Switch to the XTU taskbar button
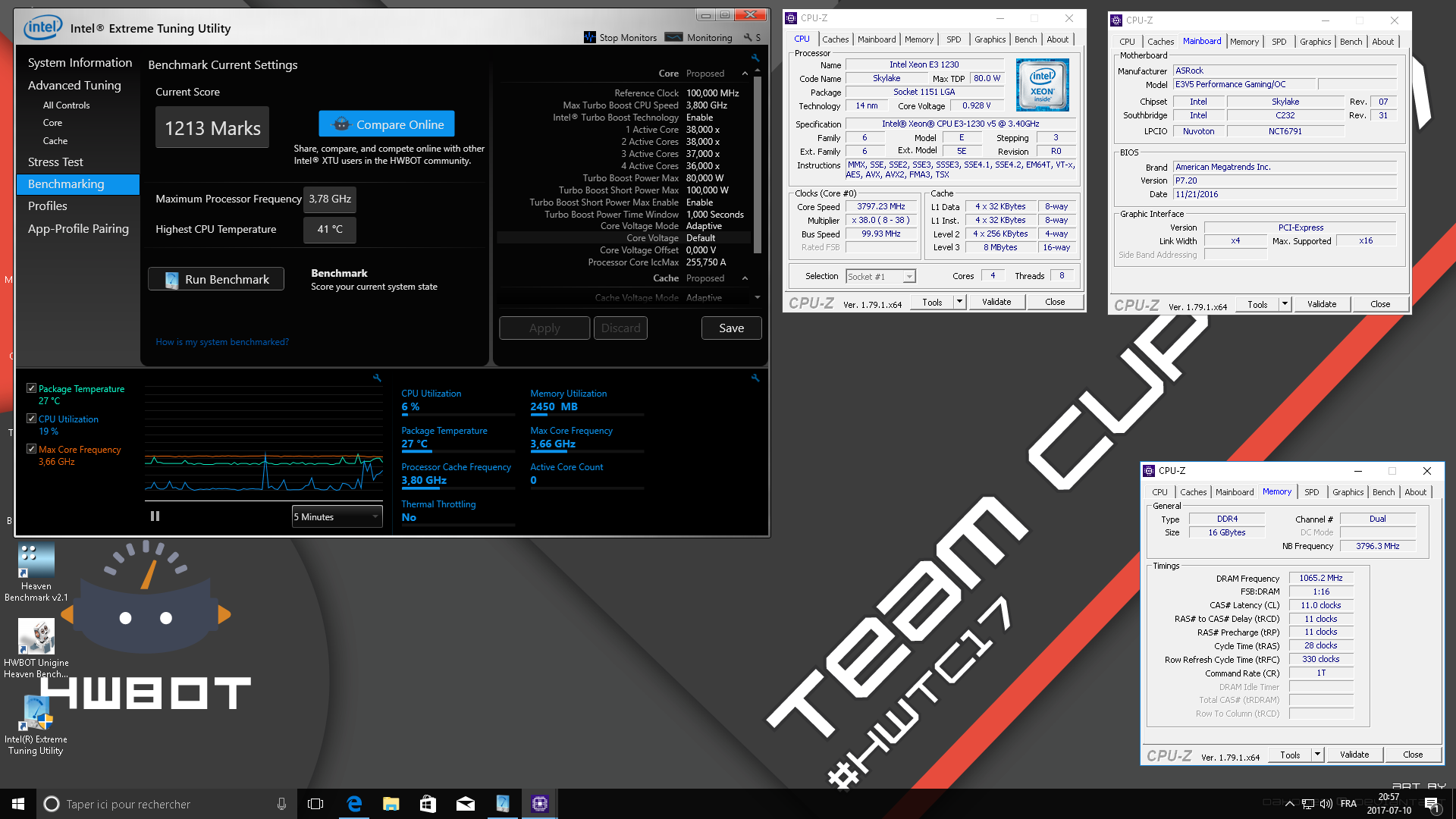The width and height of the screenshot is (1456, 819). point(502,804)
